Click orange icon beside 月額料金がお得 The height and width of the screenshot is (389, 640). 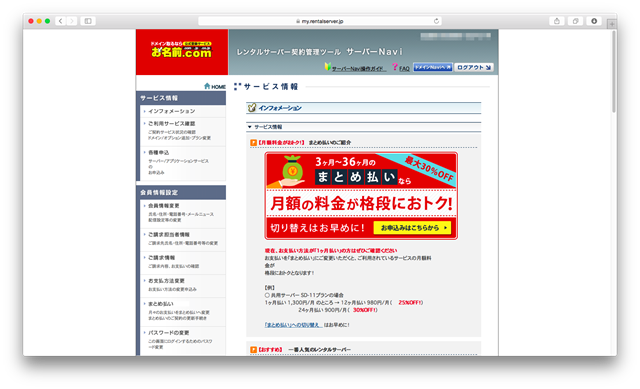[x=253, y=142]
